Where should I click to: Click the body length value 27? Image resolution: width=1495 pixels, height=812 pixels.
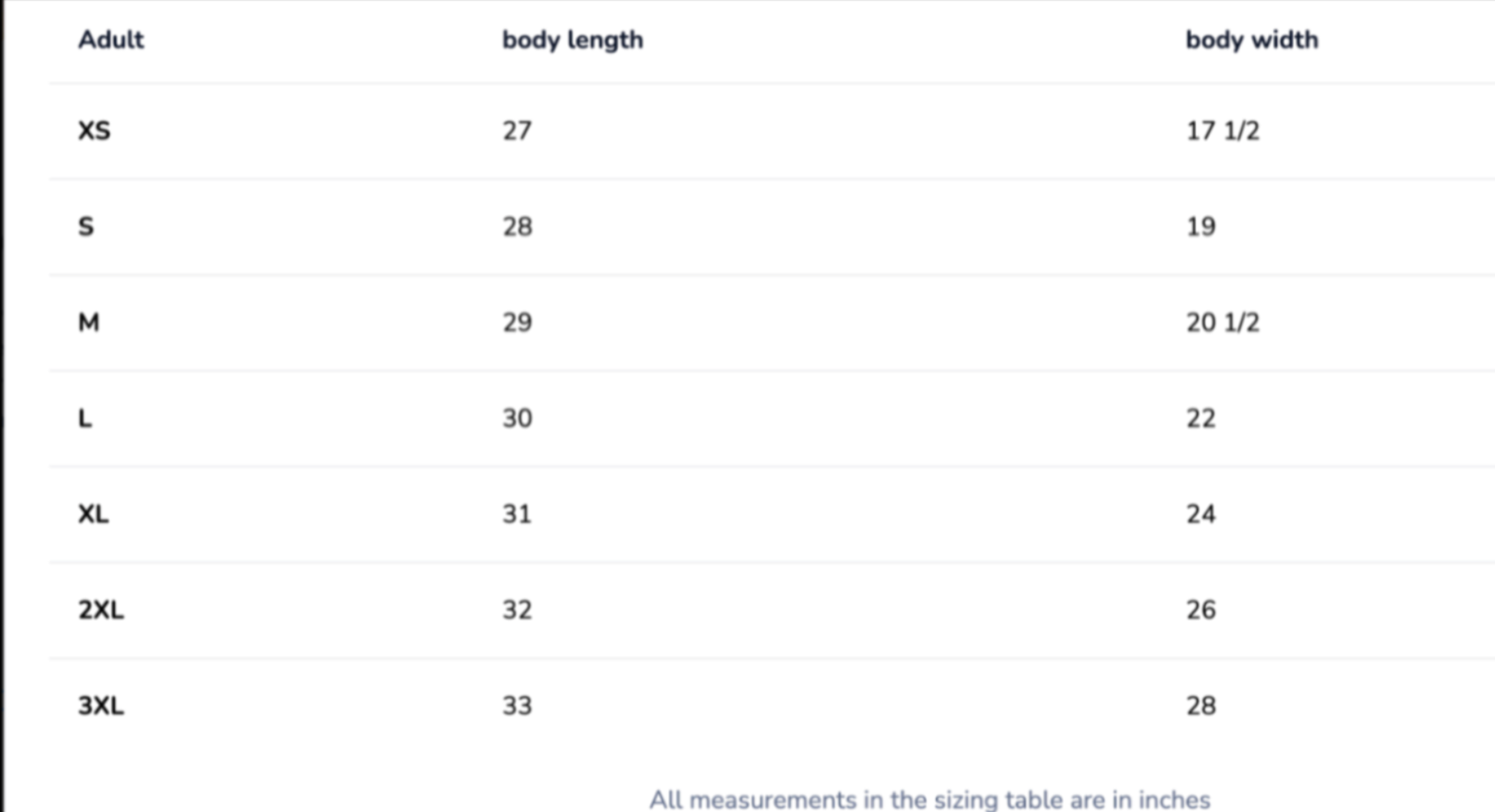(517, 131)
